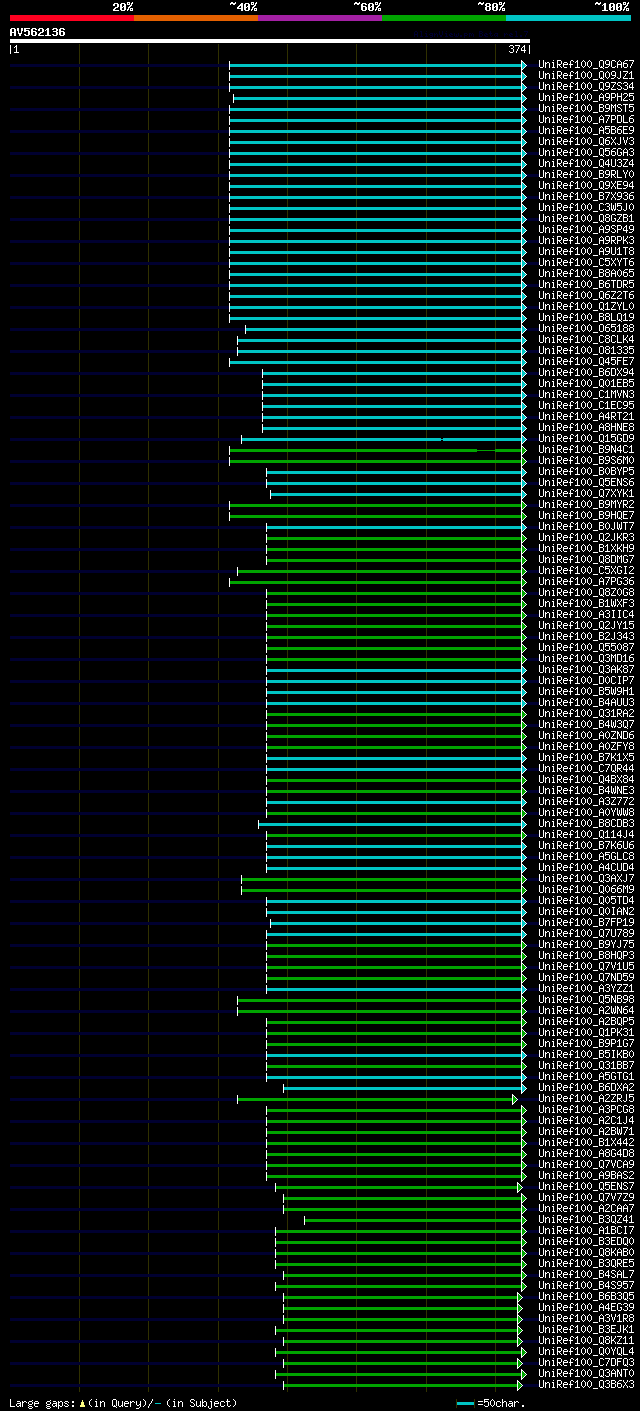Viewport: 640px width, 1411px height.
Task: Click the cyan ~100% legend segment
Action: coord(568,17)
